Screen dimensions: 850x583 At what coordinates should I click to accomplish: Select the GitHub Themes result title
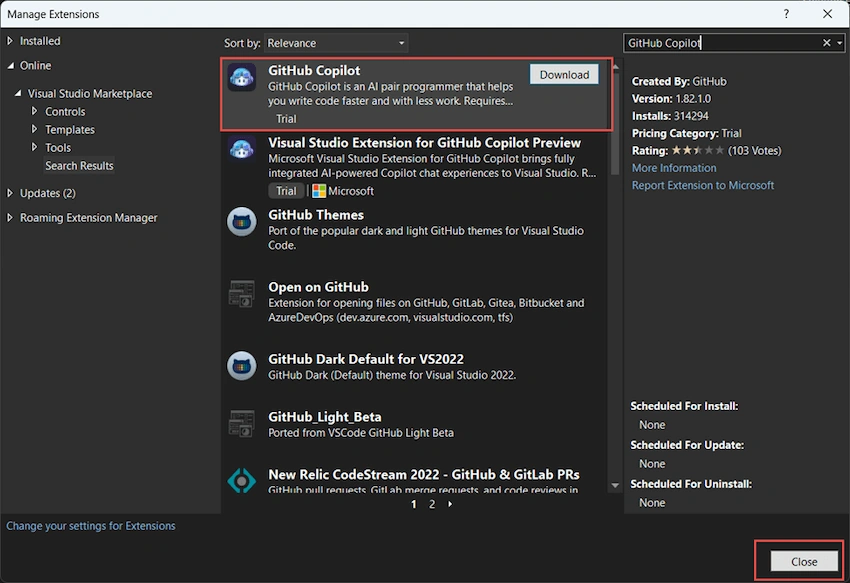(x=316, y=215)
